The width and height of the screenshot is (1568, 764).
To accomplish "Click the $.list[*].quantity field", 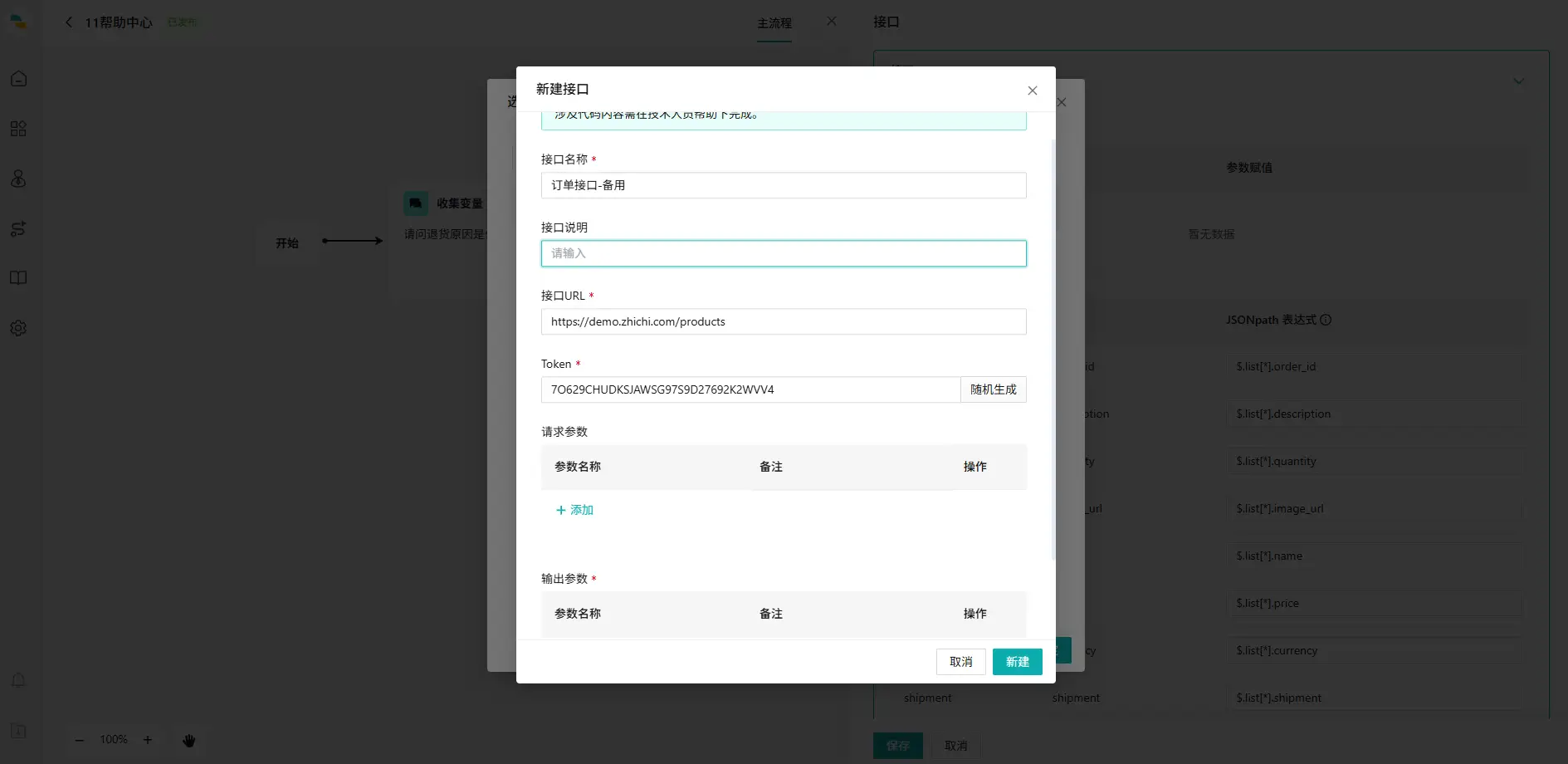I will [x=1375, y=461].
